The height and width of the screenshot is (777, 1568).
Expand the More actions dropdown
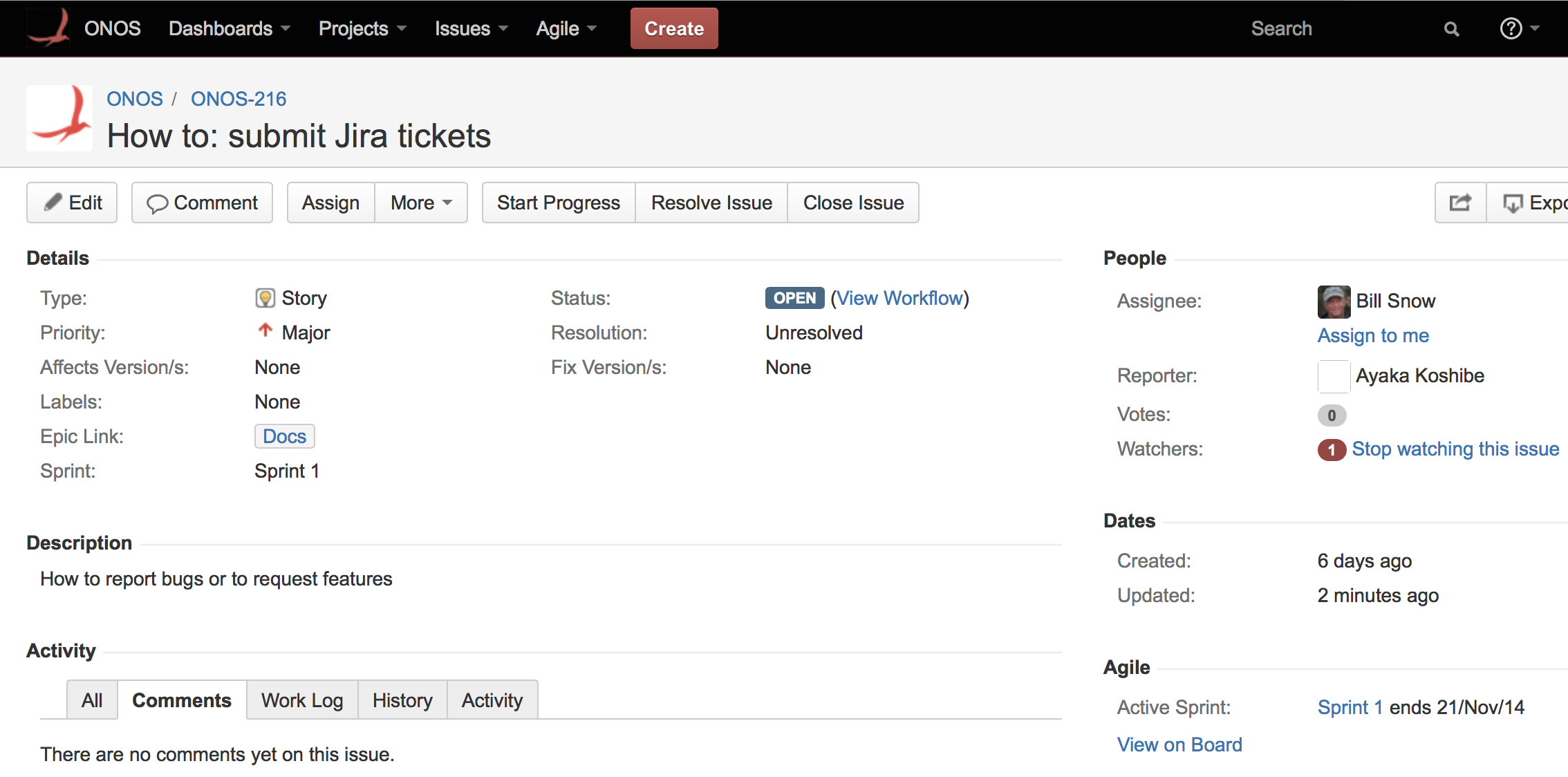[421, 203]
